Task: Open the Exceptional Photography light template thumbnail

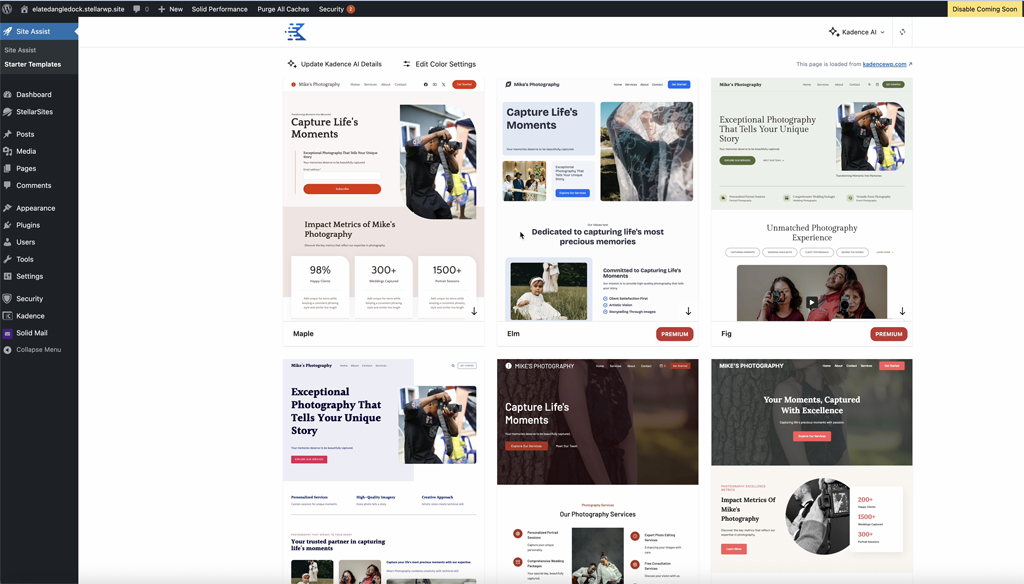Action: coord(383,471)
